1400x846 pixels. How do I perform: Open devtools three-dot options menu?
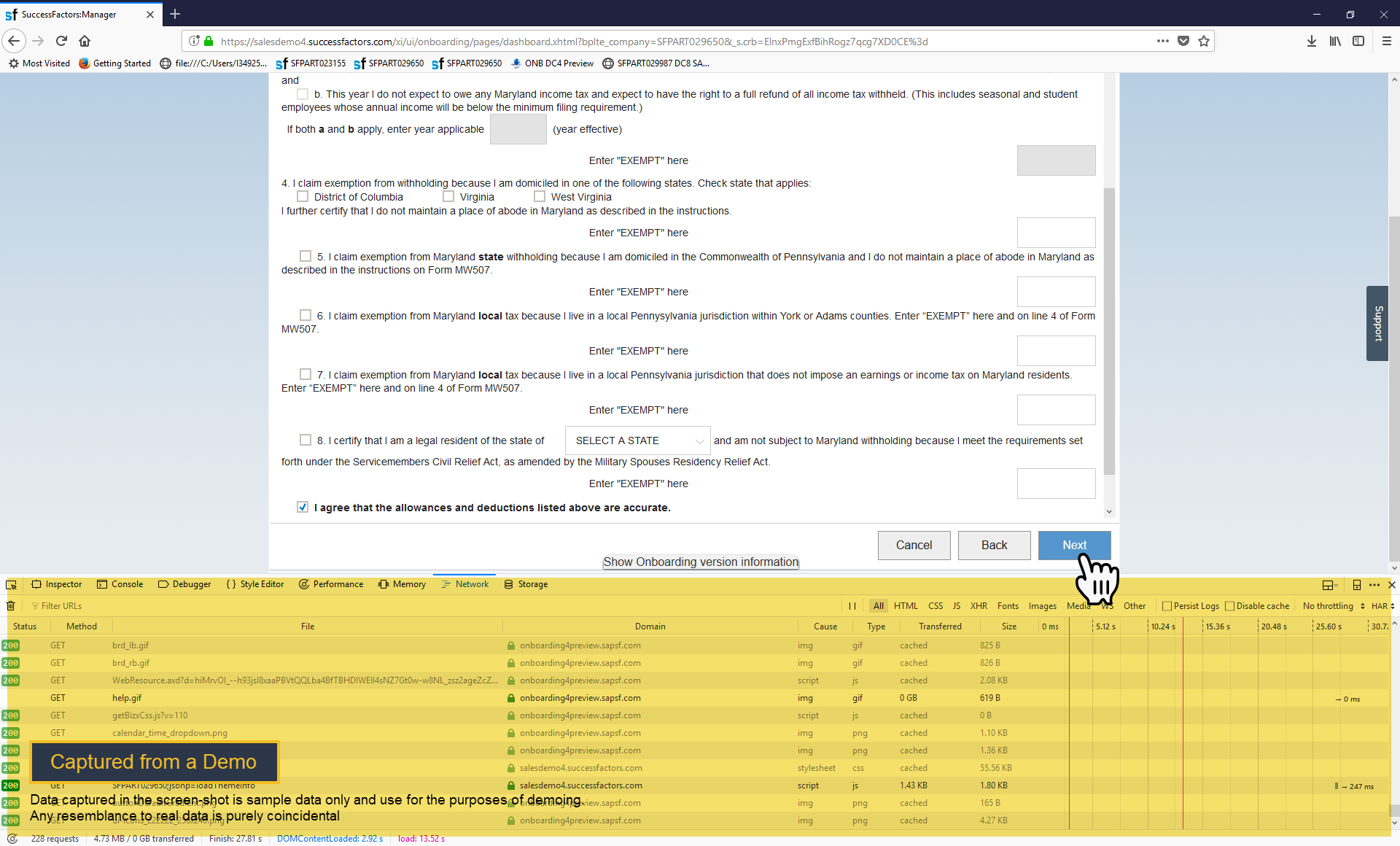click(x=1374, y=584)
